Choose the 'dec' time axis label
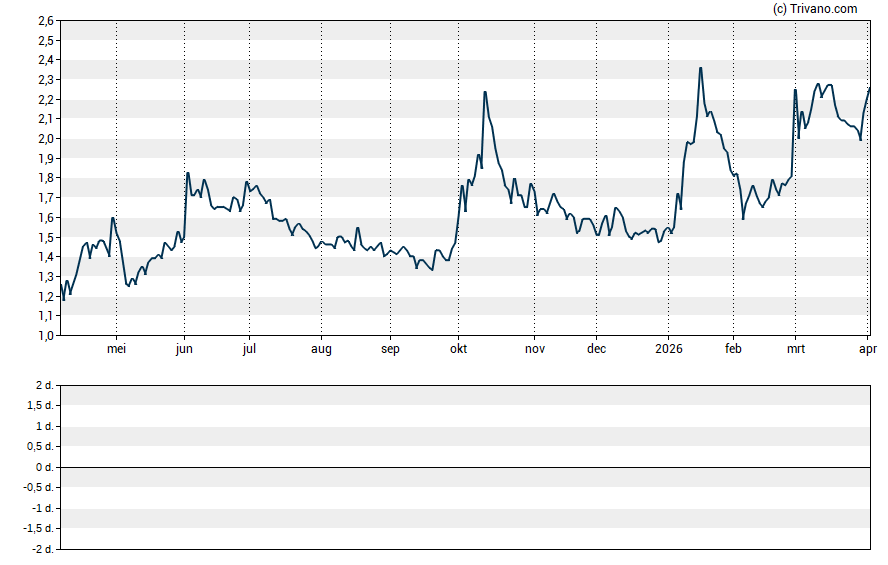 (x=596, y=349)
